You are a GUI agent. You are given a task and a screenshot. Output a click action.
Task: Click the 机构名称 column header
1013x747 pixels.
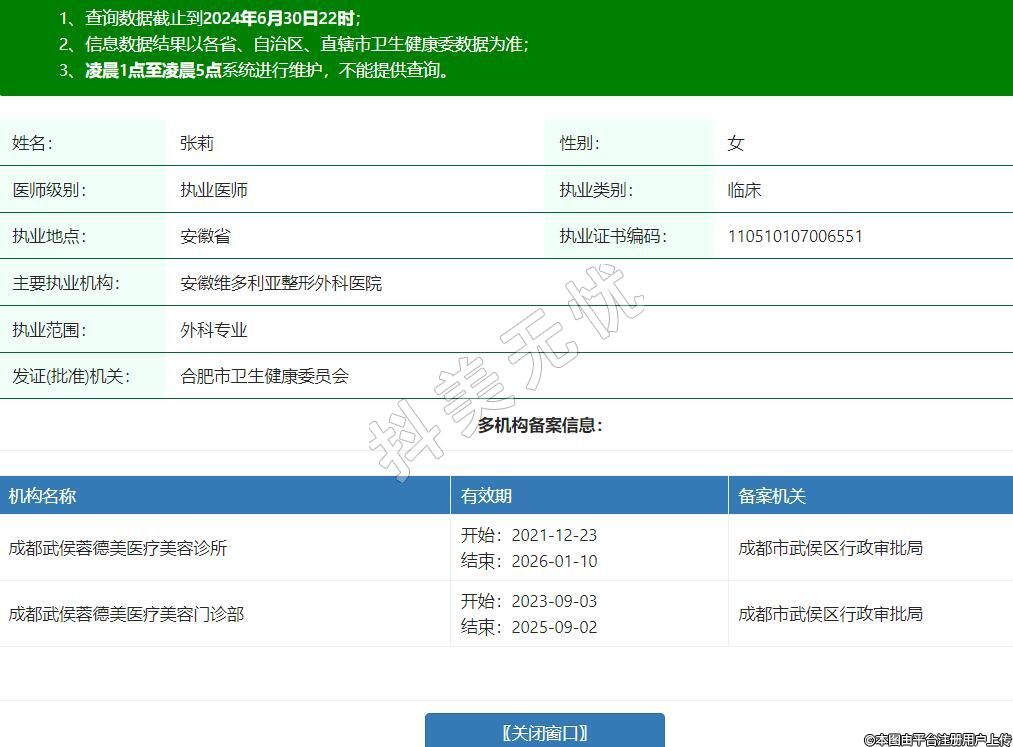coord(42,496)
